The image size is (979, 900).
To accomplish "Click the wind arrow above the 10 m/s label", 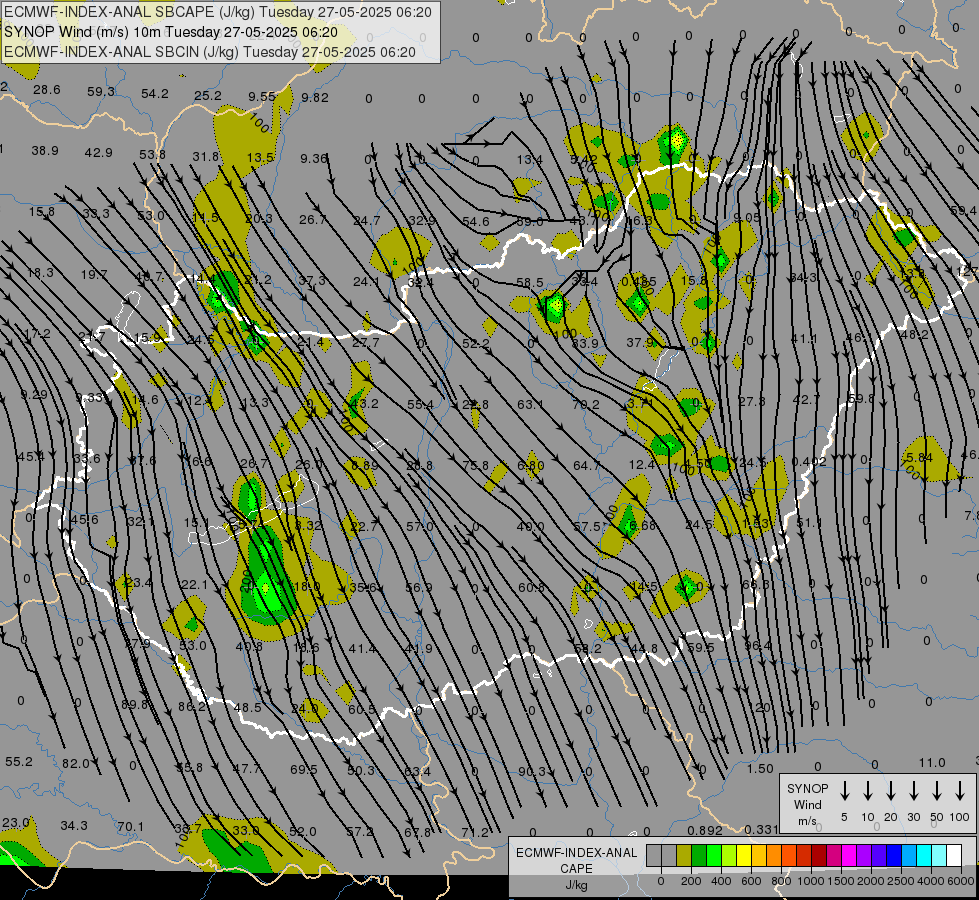I will (x=867, y=791).
